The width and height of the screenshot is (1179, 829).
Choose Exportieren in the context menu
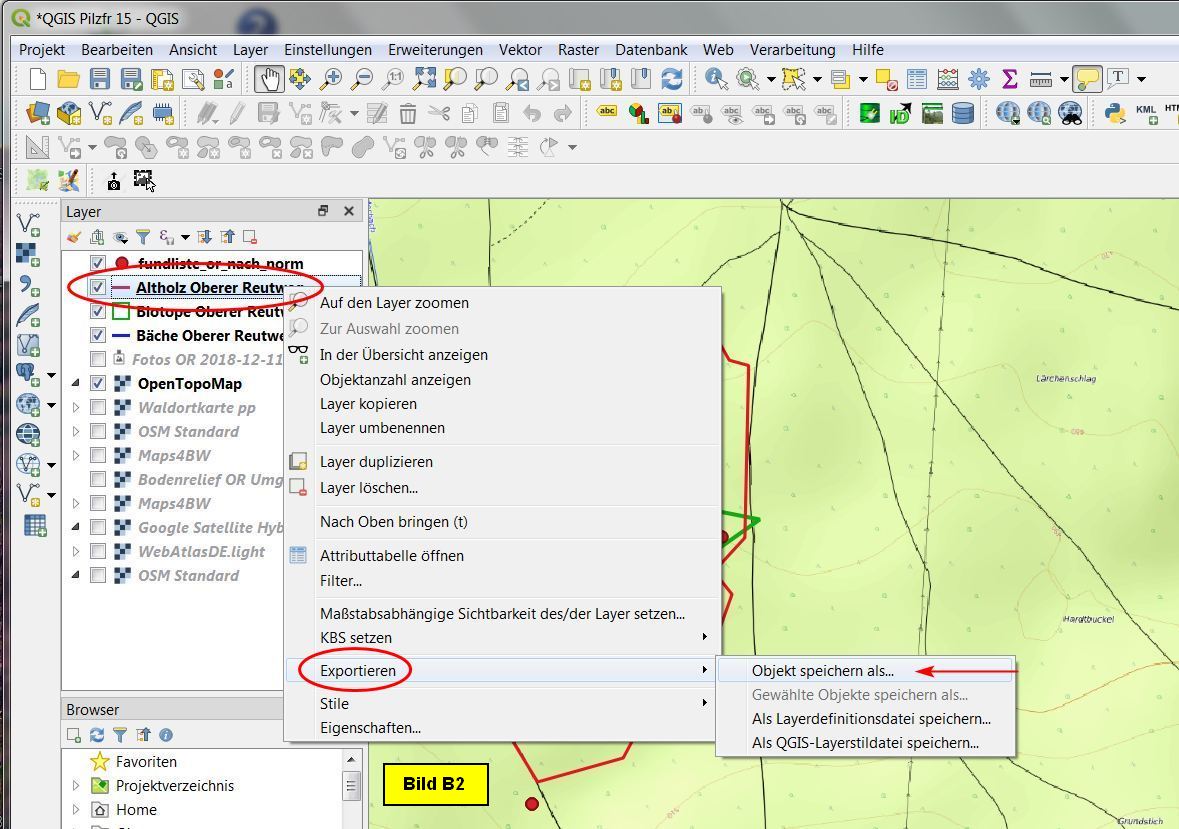pyautogui.click(x=358, y=670)
